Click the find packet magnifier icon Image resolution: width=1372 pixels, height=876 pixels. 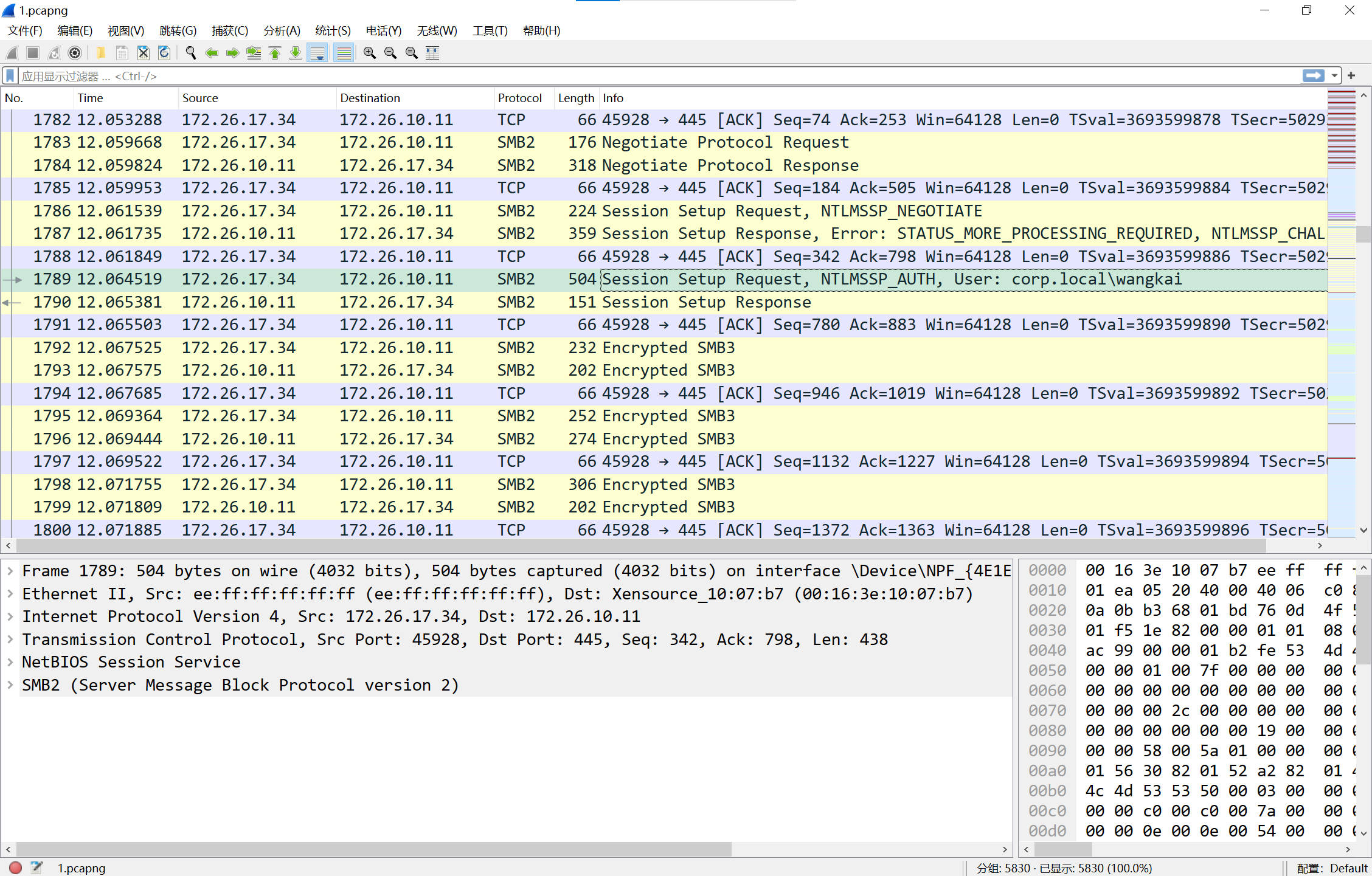click(x=190, y=53)
